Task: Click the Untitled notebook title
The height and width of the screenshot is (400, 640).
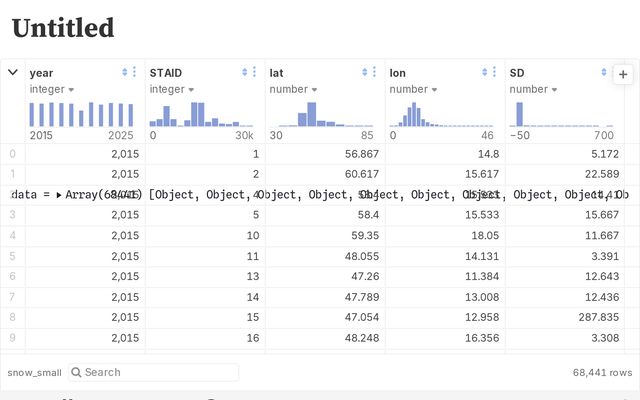Action: [x=63, y=28]
